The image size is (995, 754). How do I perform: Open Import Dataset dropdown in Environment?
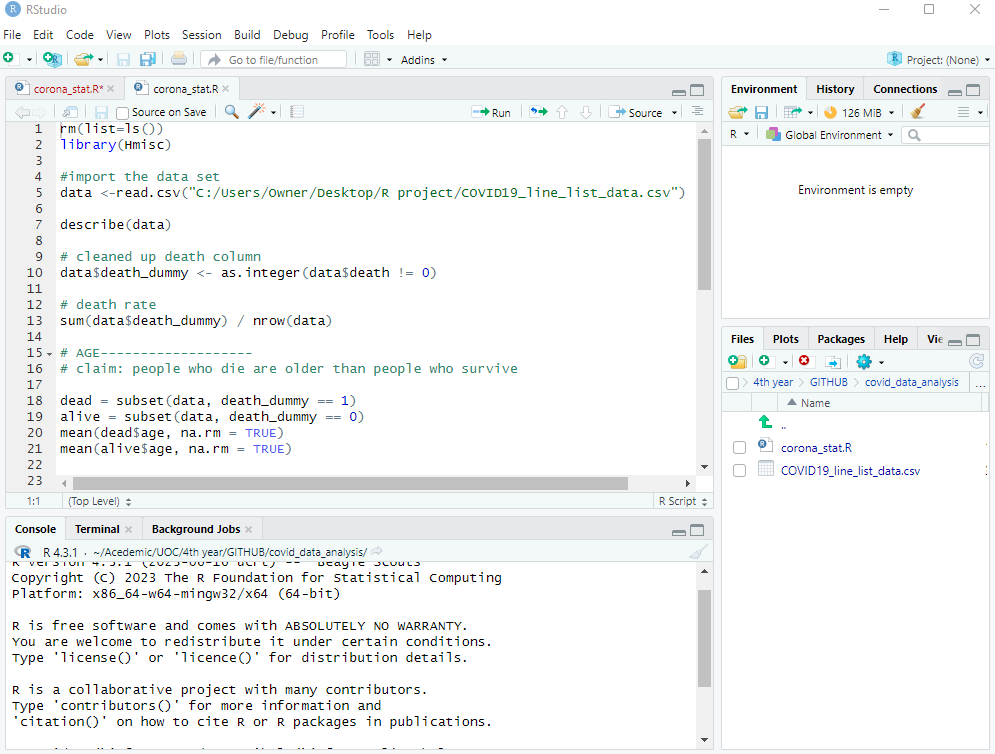[x=798, y=112]
